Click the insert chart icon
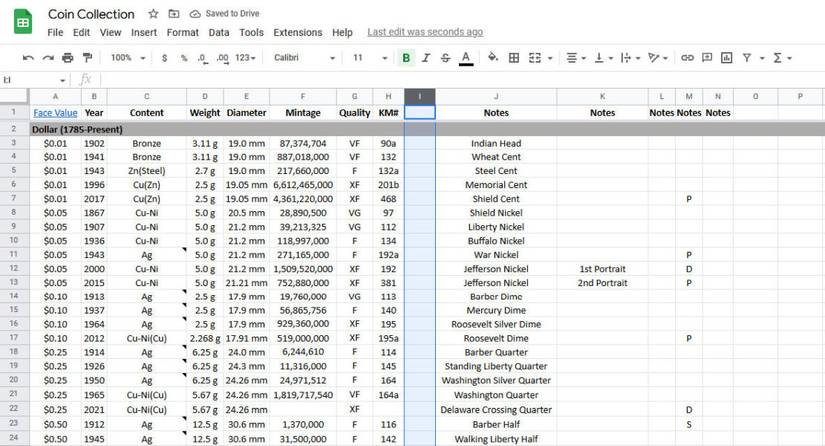 tap(727, 58)
